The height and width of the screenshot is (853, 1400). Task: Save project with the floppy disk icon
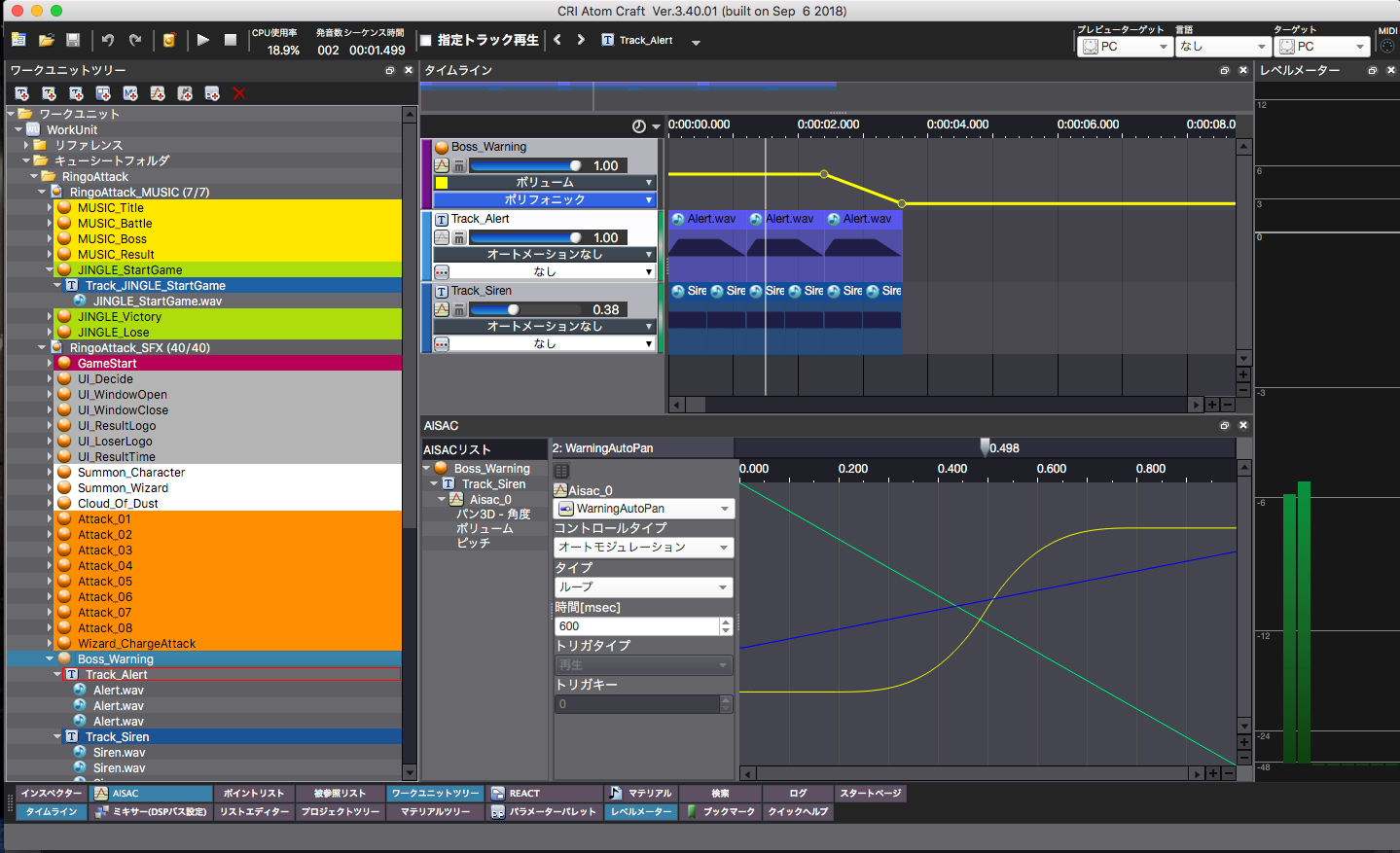(x=73, y=40)
